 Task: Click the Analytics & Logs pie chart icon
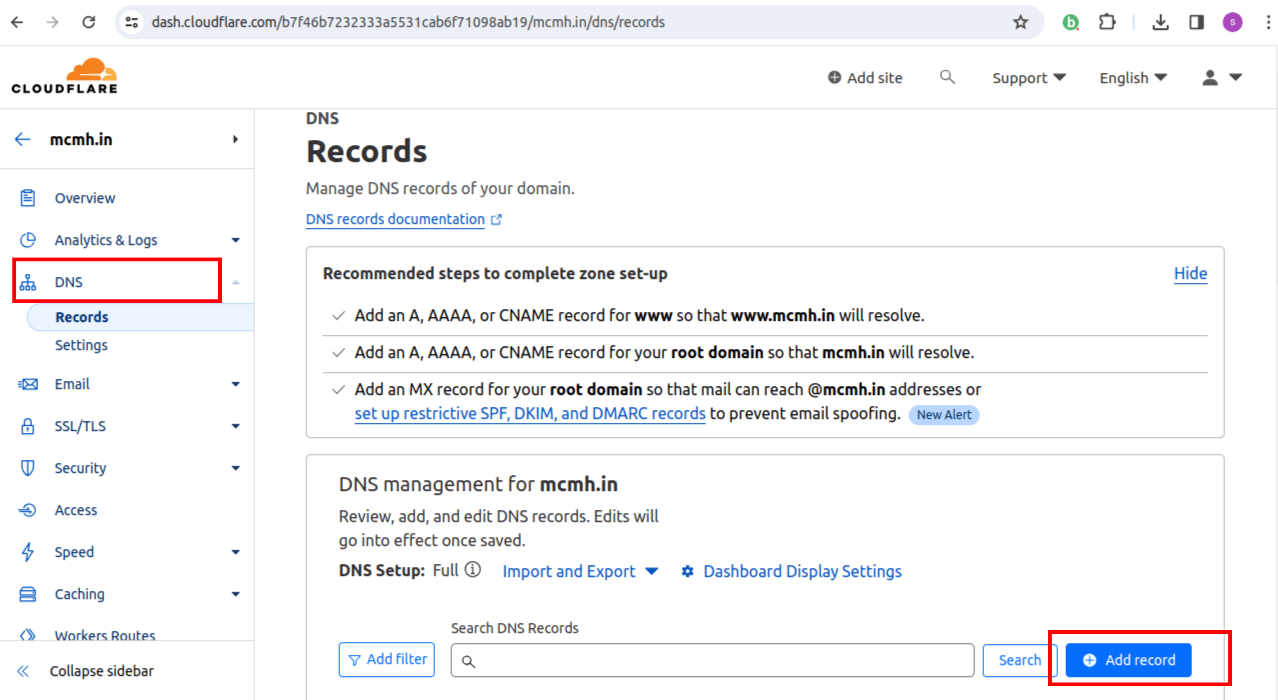pos(28,239)
